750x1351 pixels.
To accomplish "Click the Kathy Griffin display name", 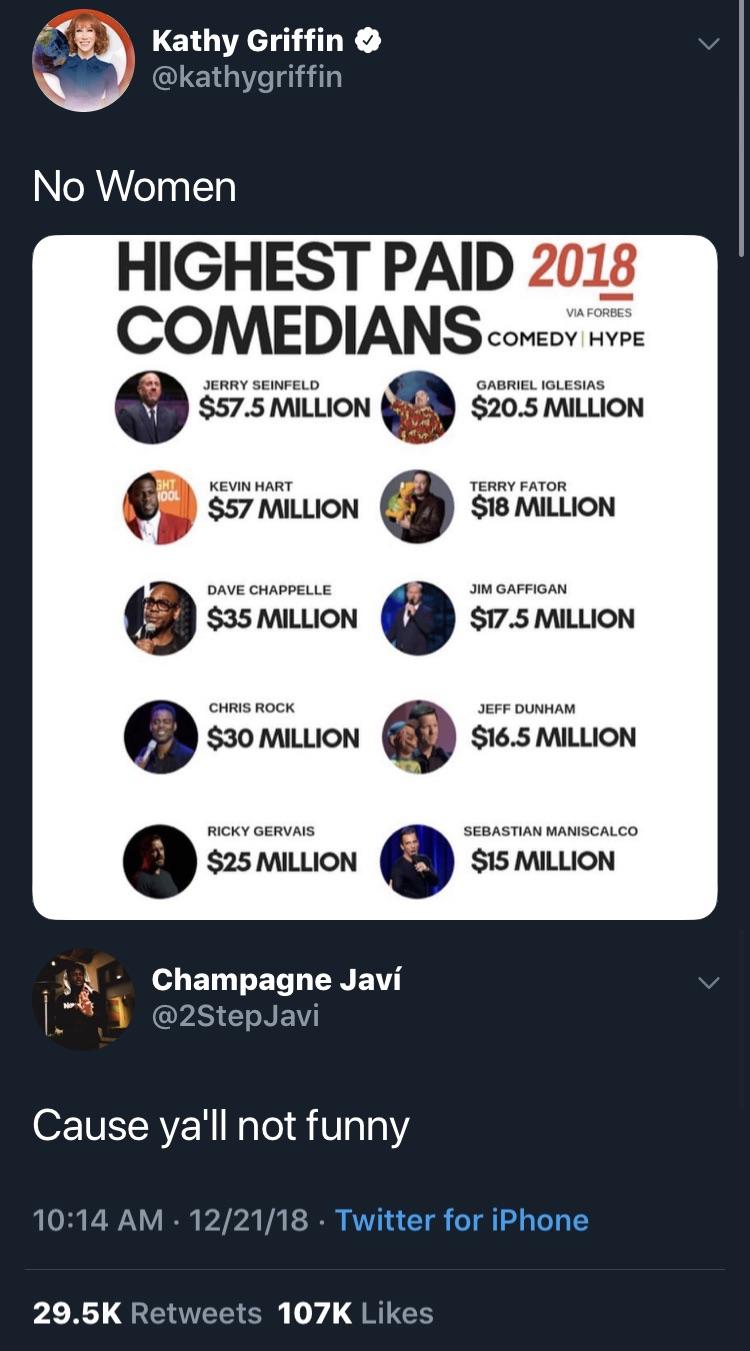I will pos(247,41).
